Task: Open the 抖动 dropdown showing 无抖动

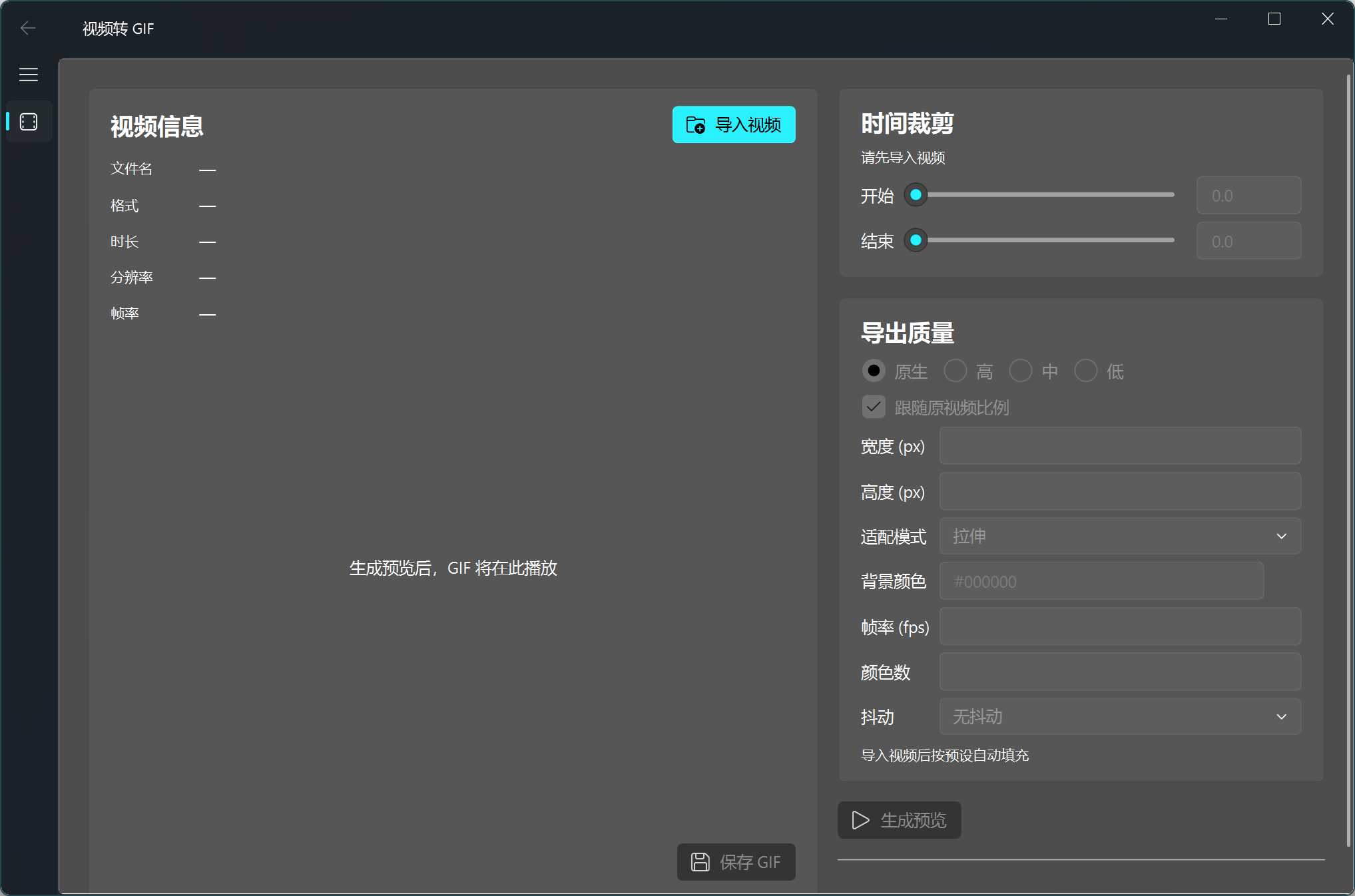Action: (1120, 716)
